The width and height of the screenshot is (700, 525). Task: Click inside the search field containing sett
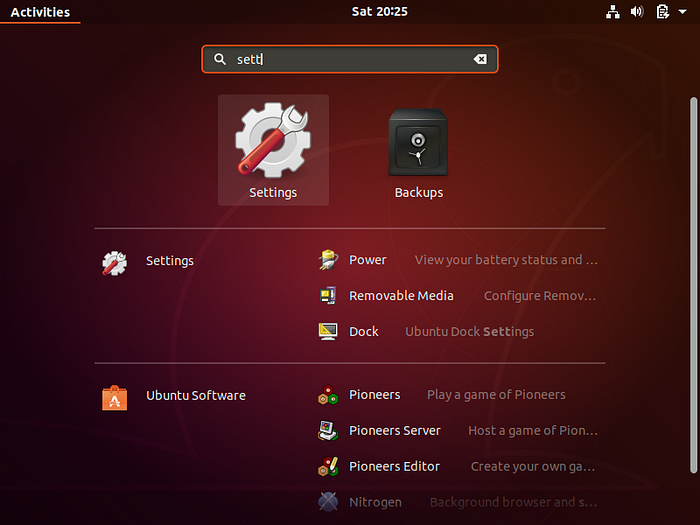350,59
